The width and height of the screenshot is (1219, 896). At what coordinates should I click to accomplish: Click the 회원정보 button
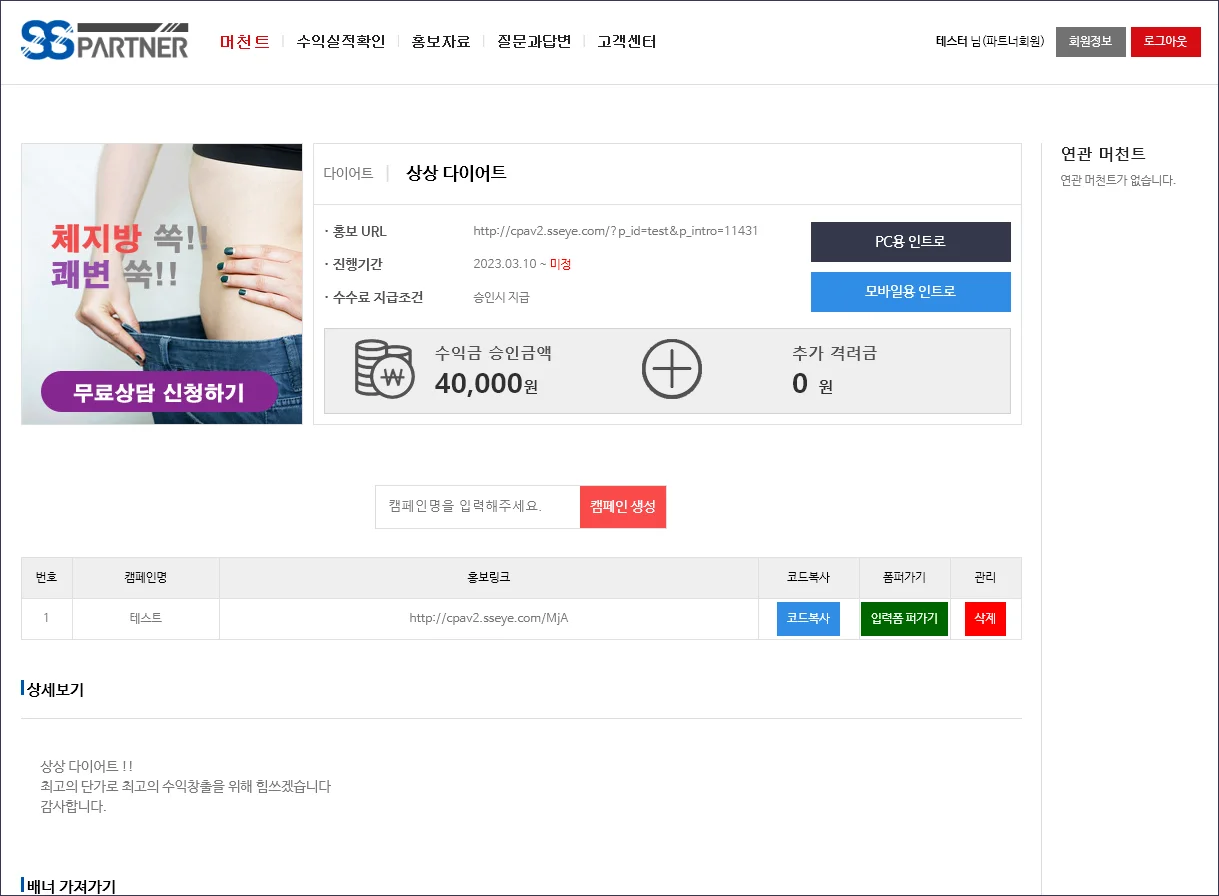point(1091,42)
